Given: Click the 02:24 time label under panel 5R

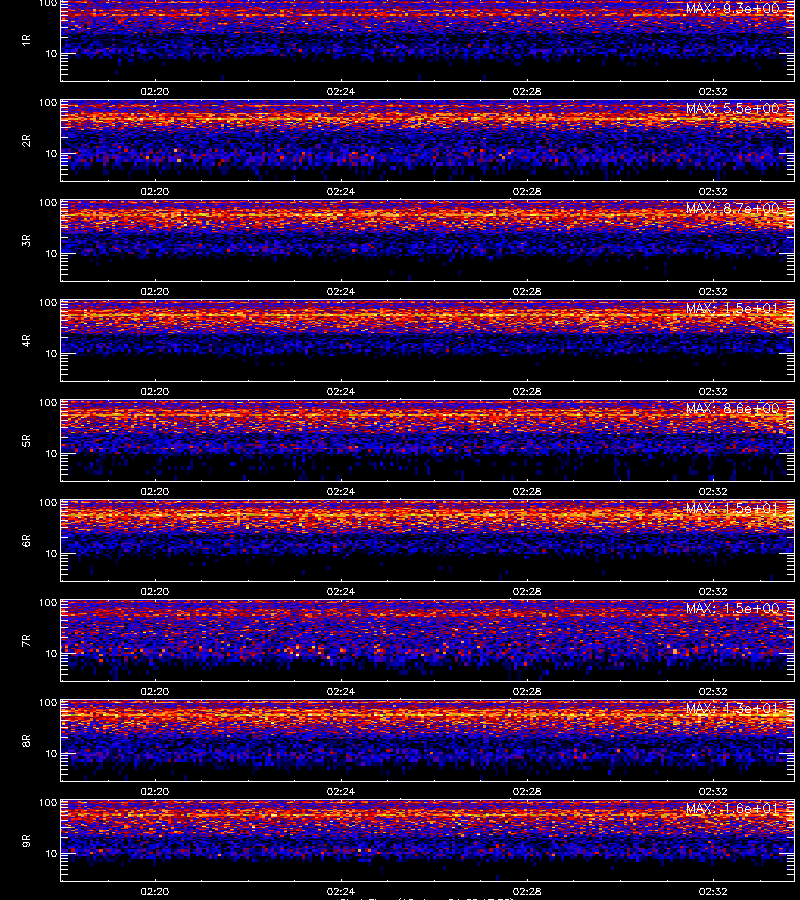Looking at the screenshot, I should point(341,491).
